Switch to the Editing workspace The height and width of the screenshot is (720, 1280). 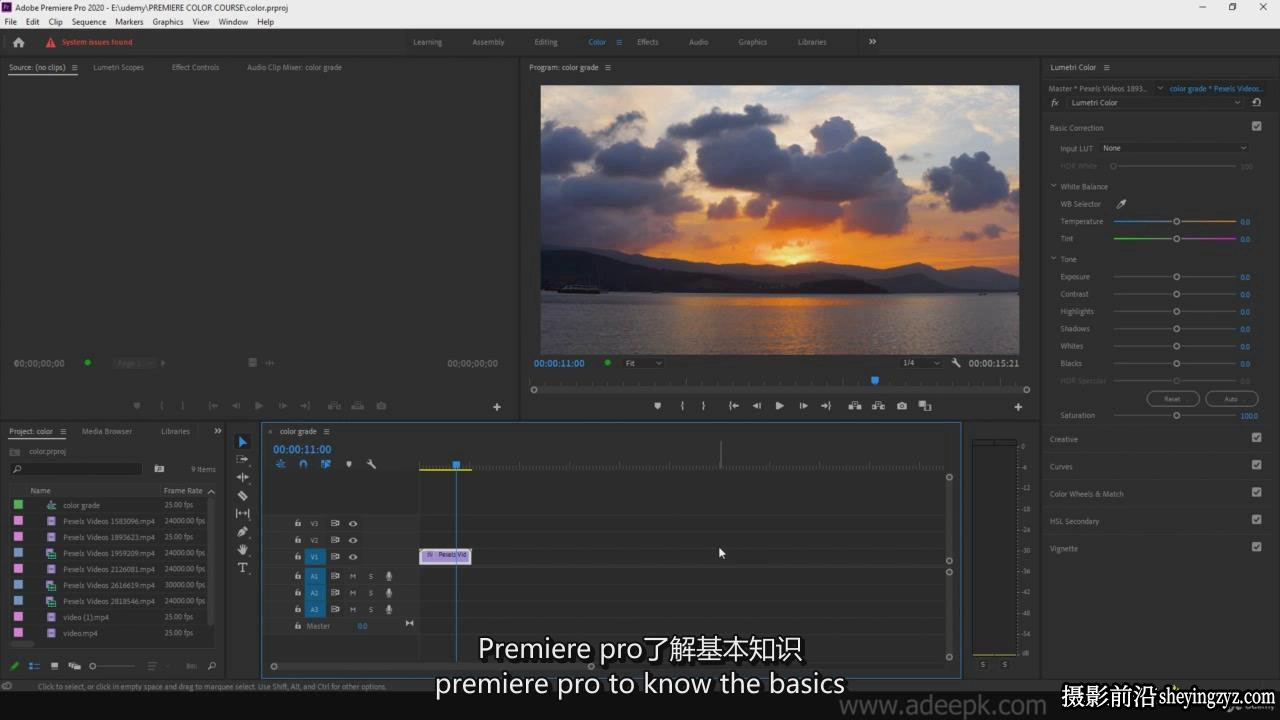coord(546,42)
